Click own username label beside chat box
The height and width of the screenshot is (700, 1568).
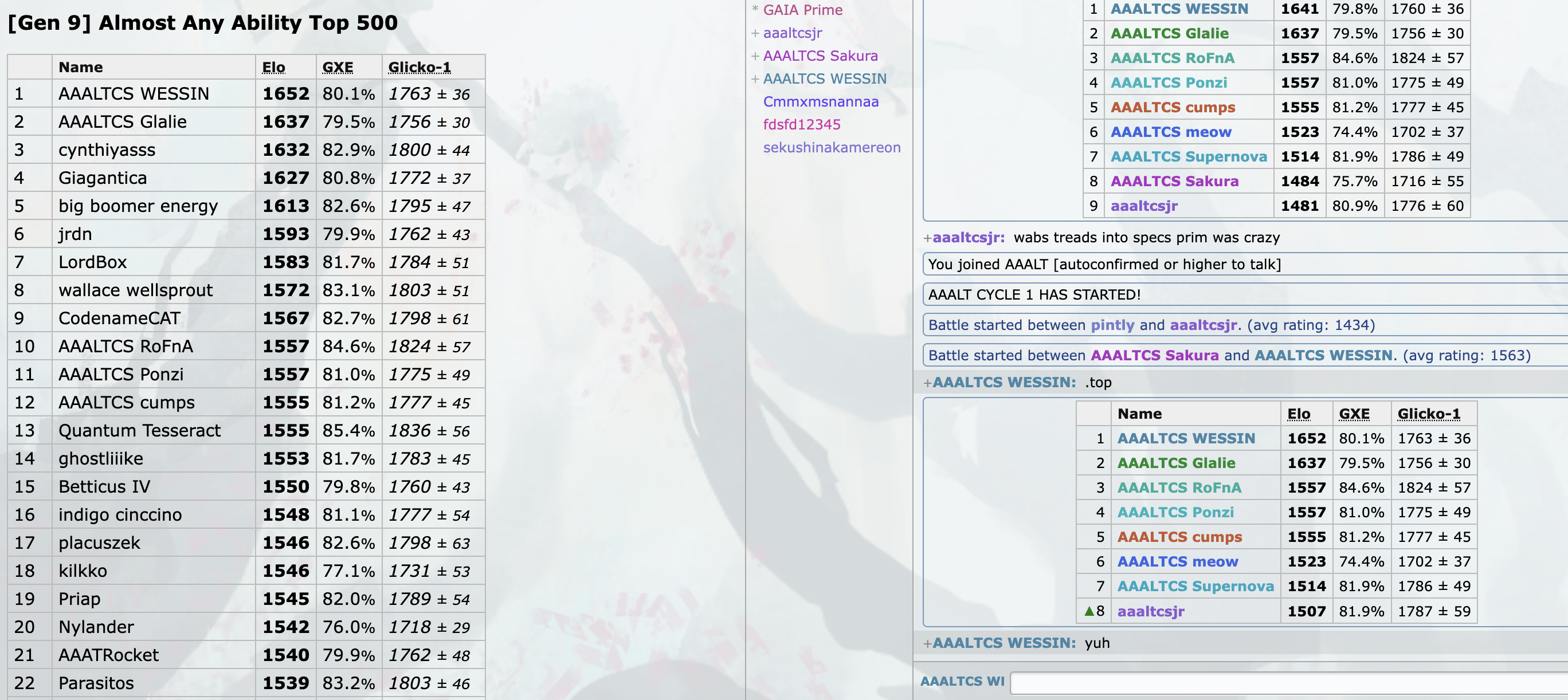click(x=962, y=681)
